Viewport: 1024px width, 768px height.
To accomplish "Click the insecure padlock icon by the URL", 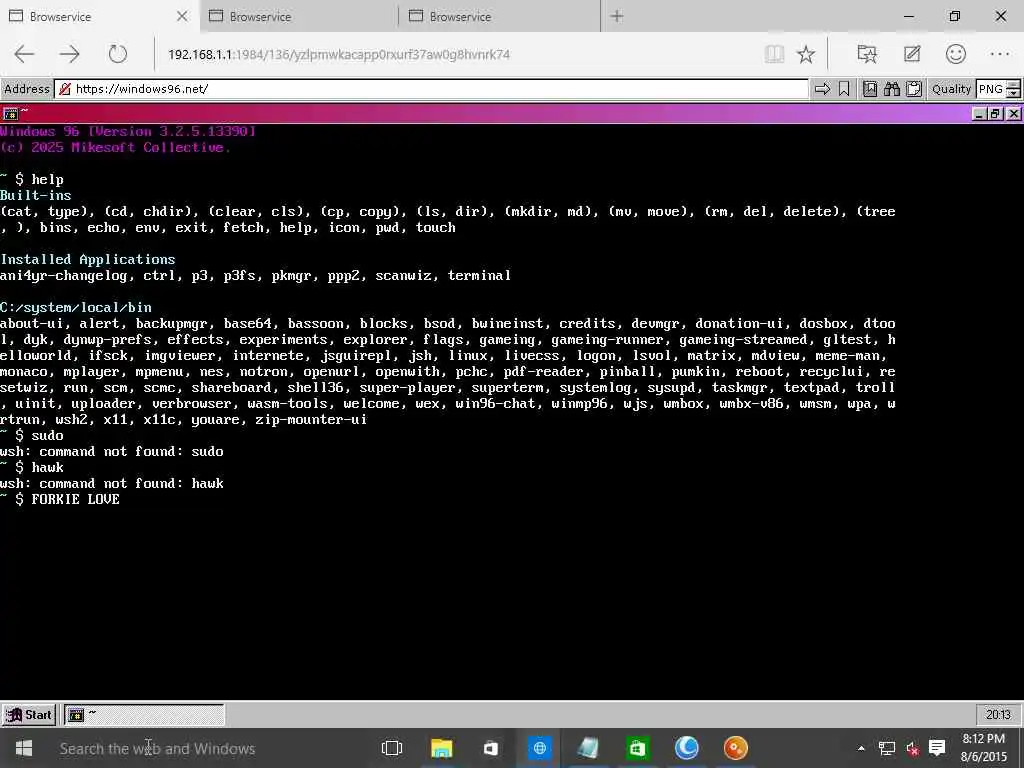I will (65, 89).
